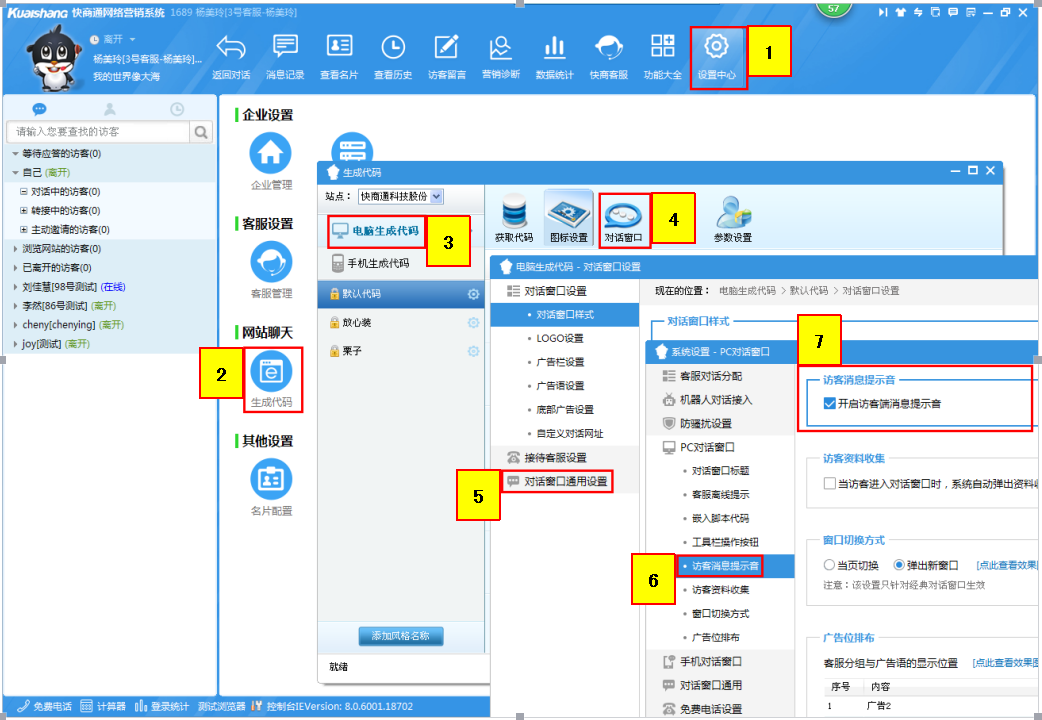Open the 数据统计 statistics chart icon
Image resolution: width=1042 pixels, height=720 pixels.
click(554, 47)
